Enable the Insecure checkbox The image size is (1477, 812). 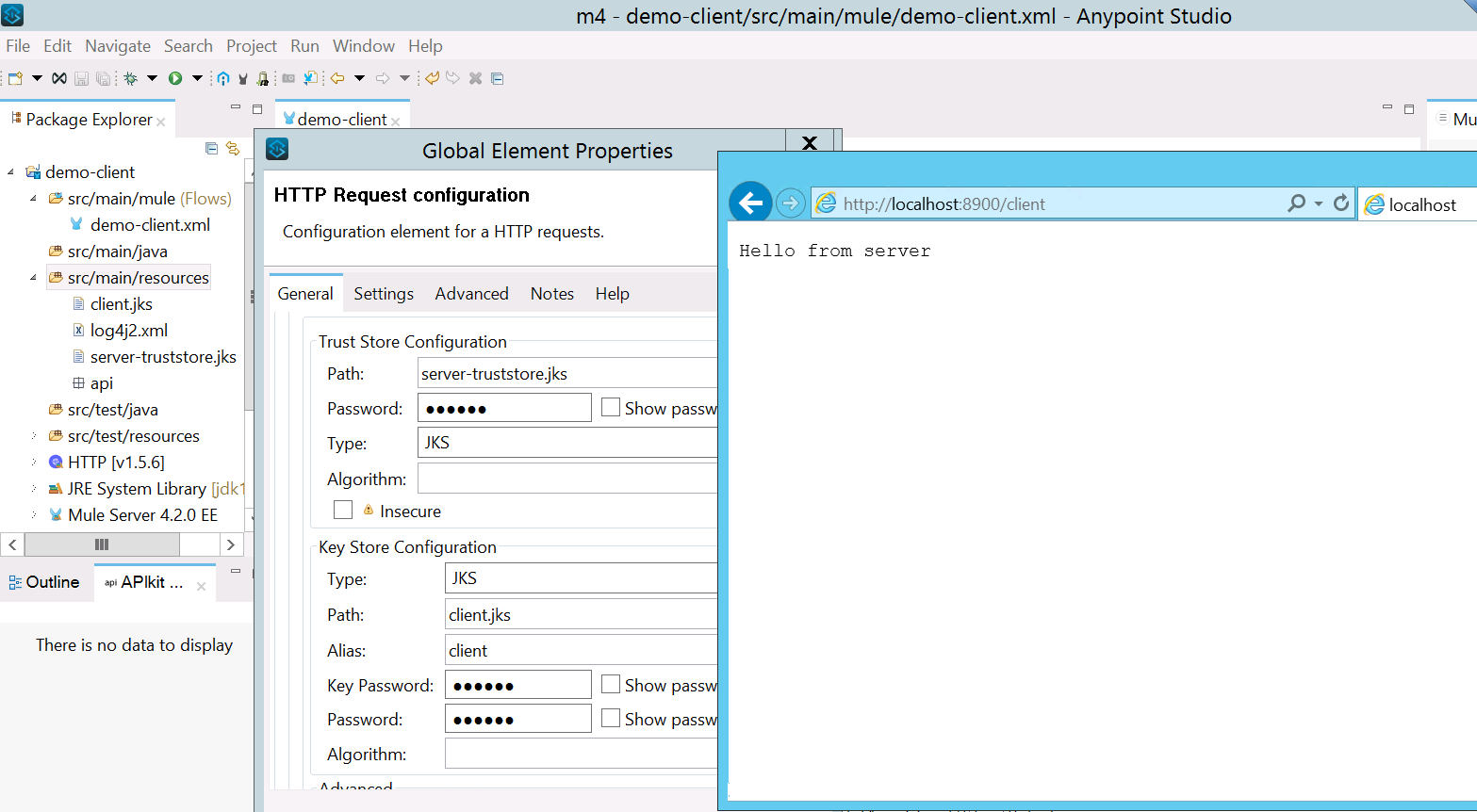tap(343, 510)
